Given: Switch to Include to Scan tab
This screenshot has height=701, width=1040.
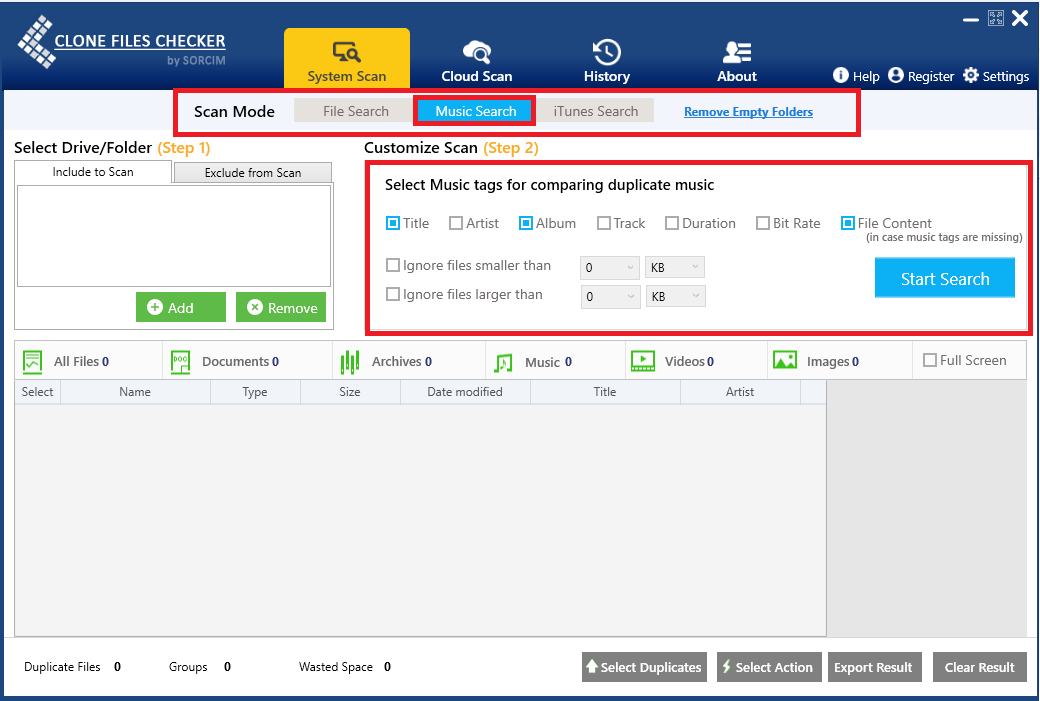Looking at the screenshot, I should [x=93, y=172].
